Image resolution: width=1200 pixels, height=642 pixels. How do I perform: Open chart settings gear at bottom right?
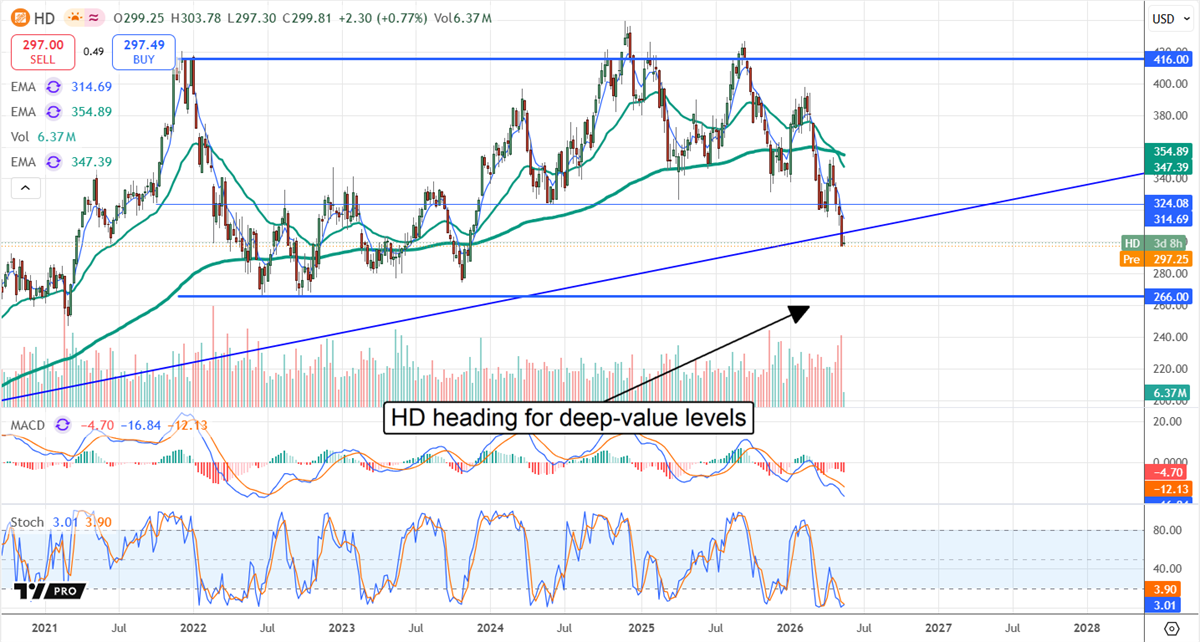coord(1170,627)
